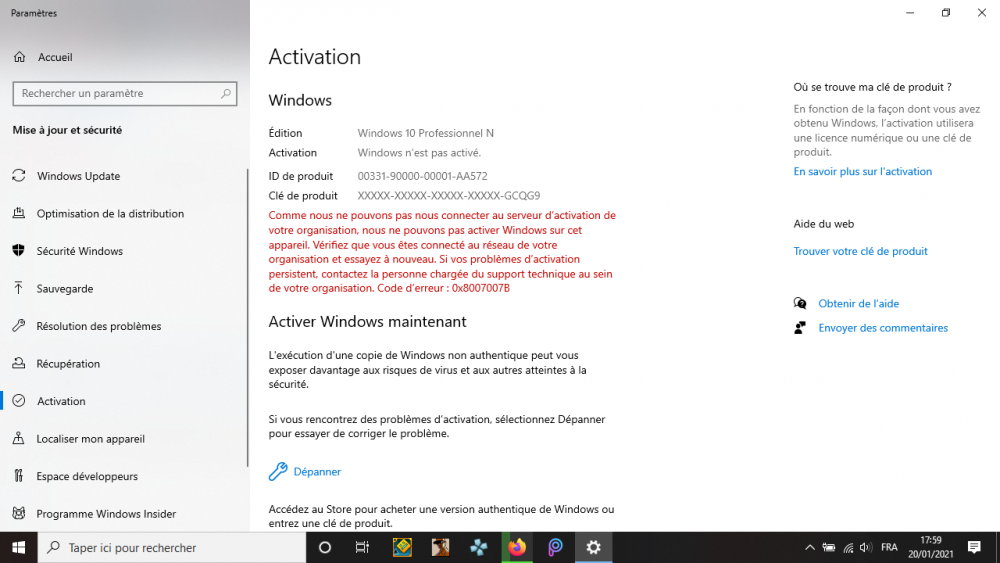1000x563 pixels.
Task: Click Obtenir de l'aide link
Action: (858, 303)
